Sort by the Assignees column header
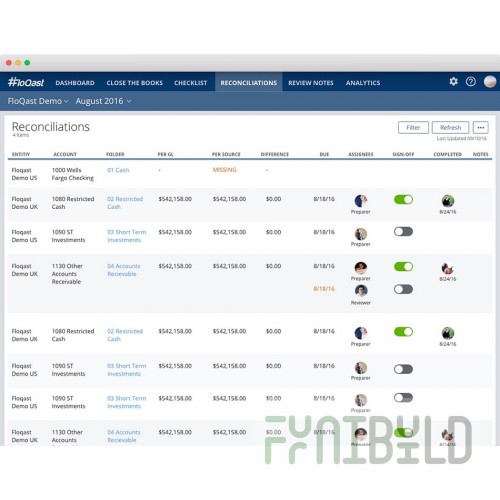 click(x=361, y=154)
